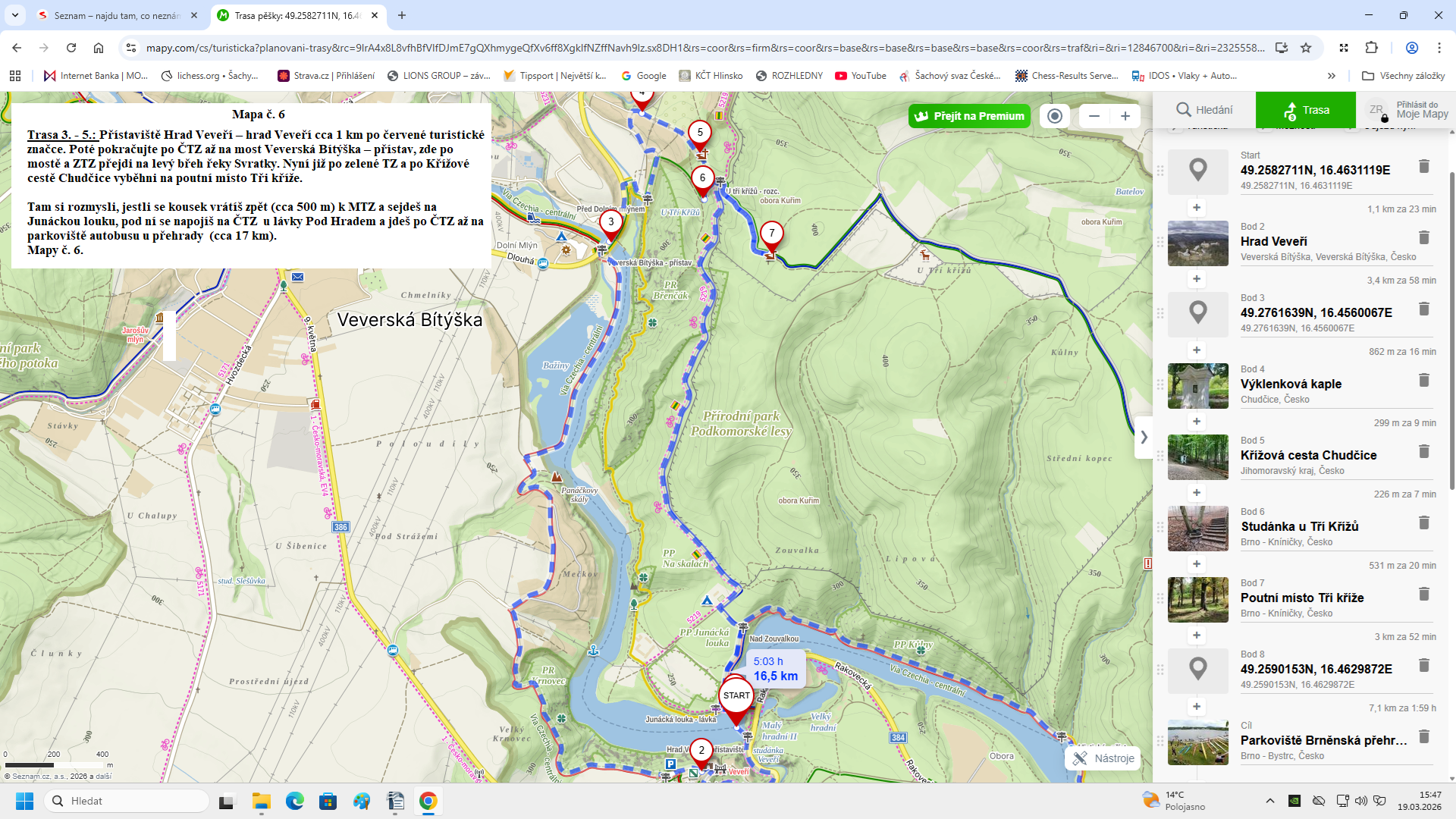Zoom out the map with minus button
1456x819 pixels.
[x=1094, y=116]
